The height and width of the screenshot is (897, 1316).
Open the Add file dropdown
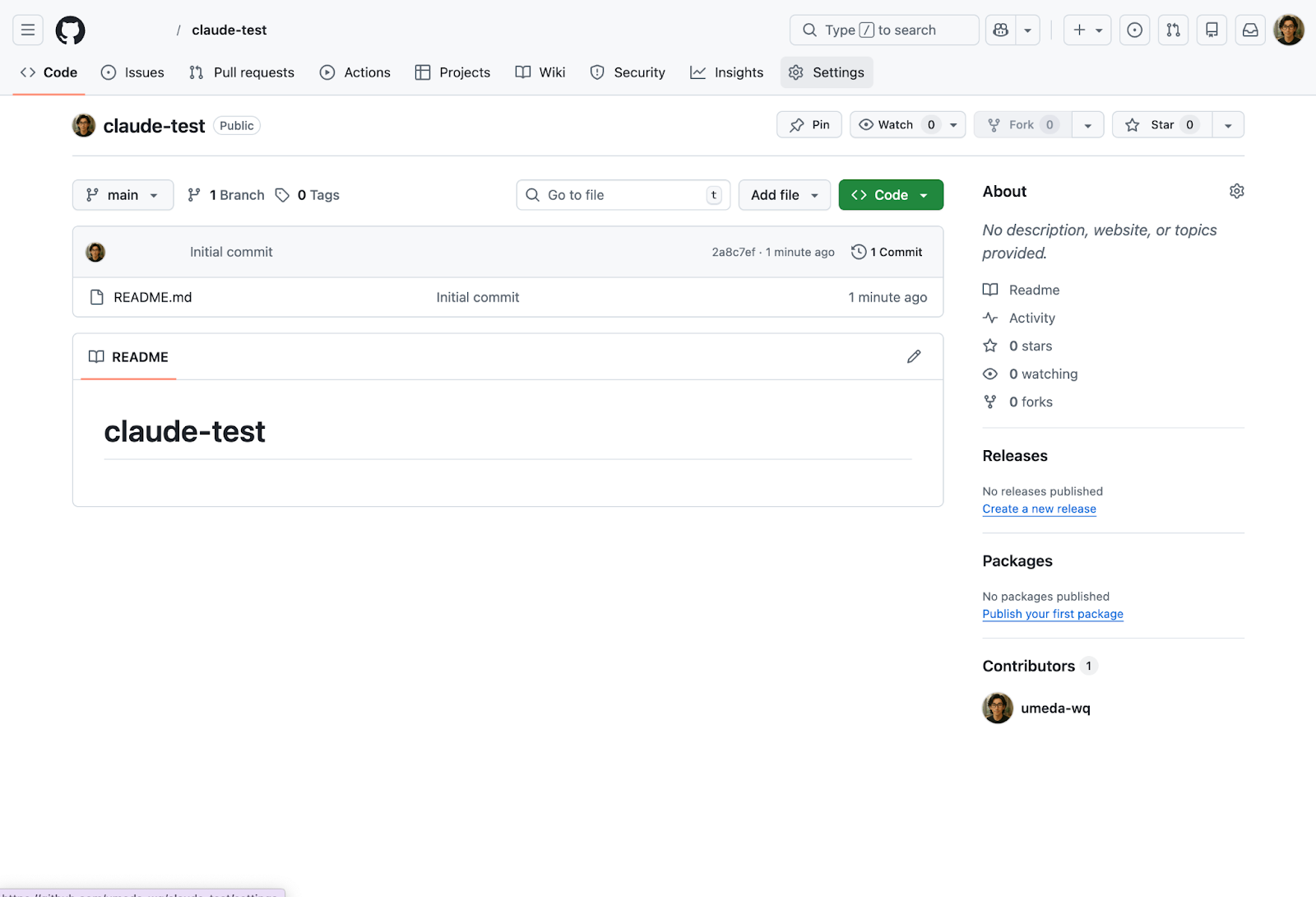coord(784,195)
